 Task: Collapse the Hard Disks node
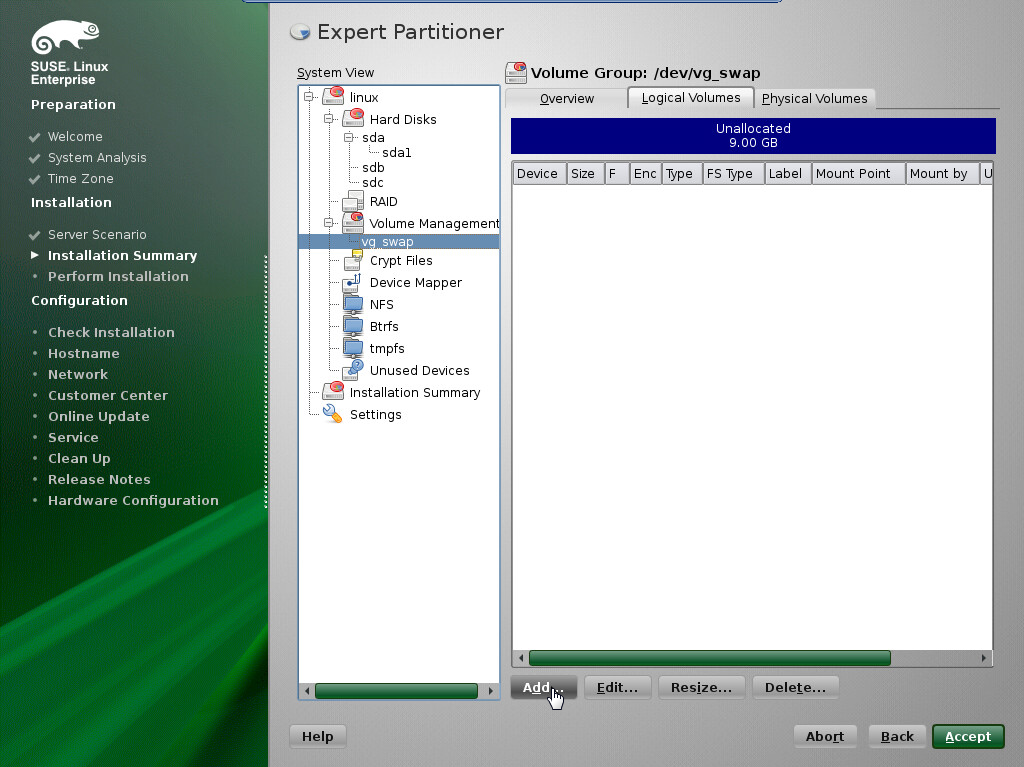point(329,119)
